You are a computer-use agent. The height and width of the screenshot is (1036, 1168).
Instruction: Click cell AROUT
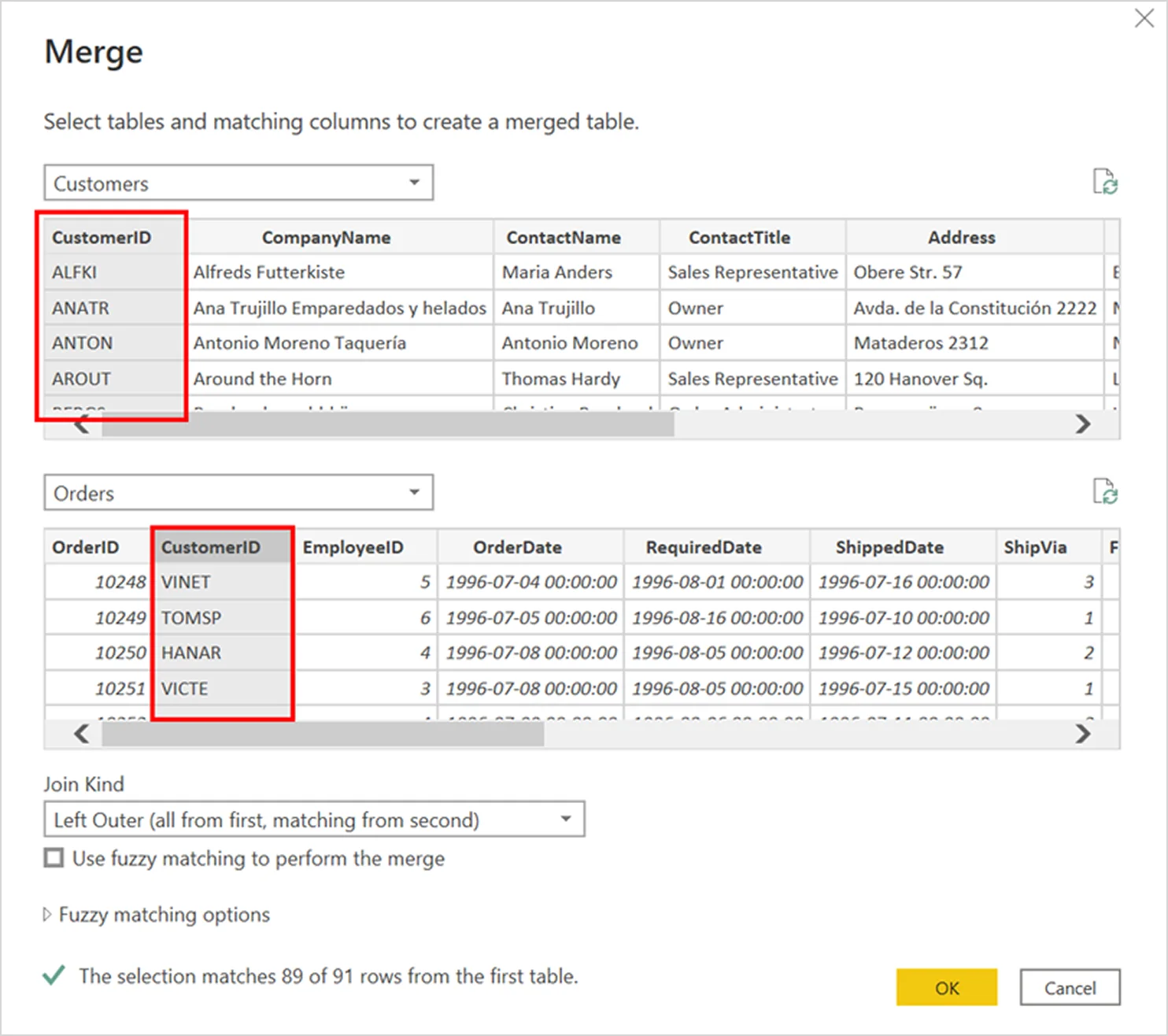[116, 379]
